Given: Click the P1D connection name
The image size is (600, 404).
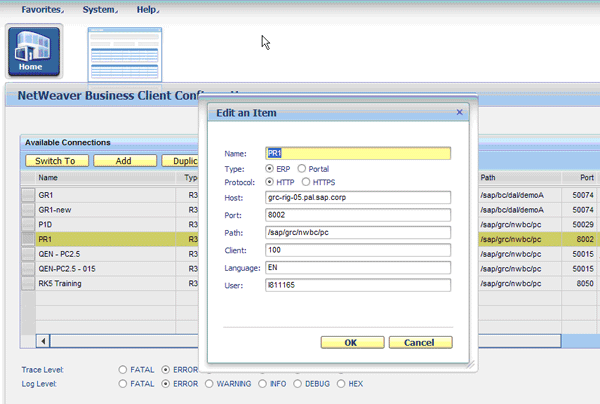Looking at the screenshot, I should coord(45,225).
